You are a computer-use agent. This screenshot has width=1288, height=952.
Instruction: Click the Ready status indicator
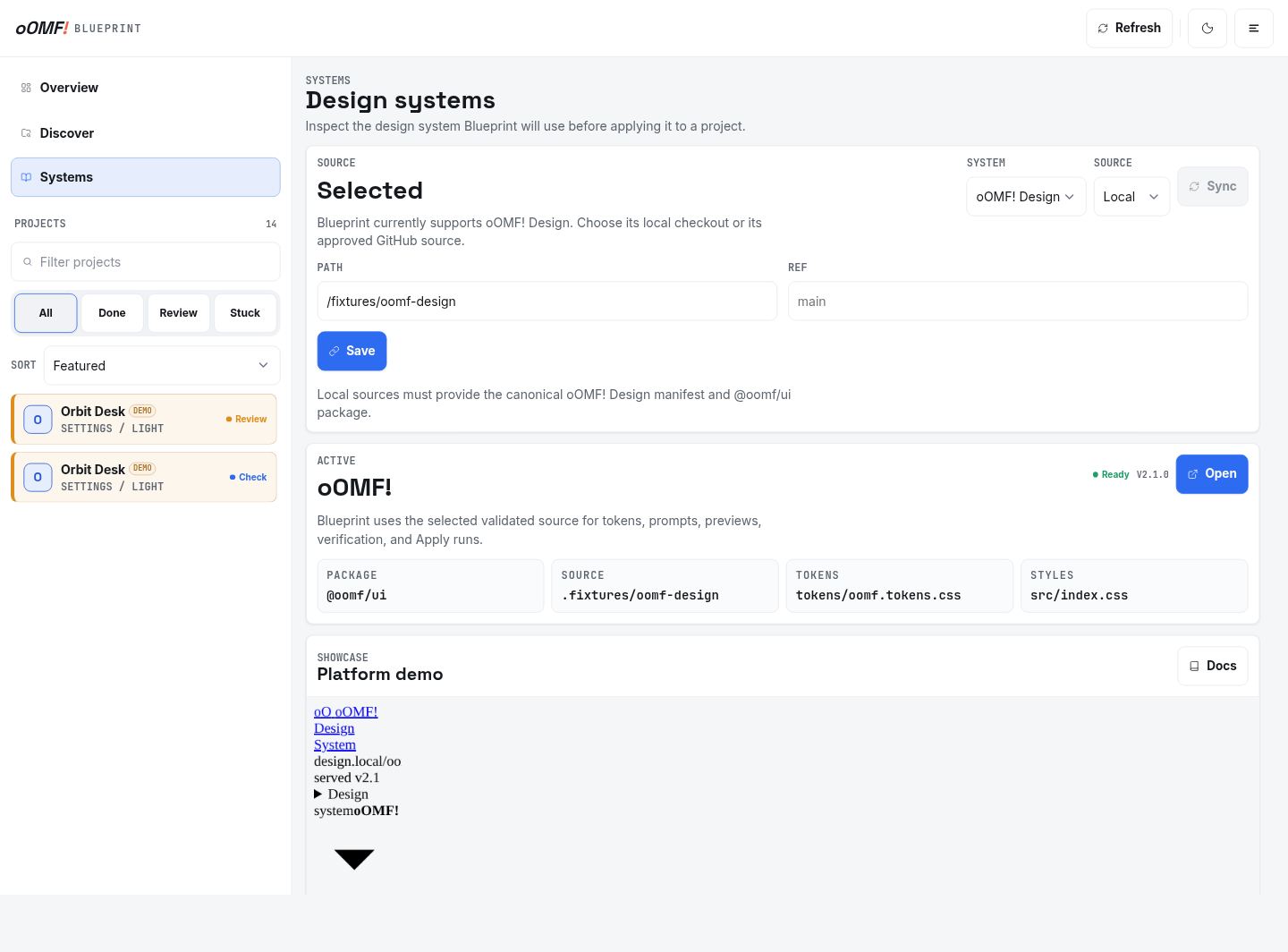tap(1111, 475)
